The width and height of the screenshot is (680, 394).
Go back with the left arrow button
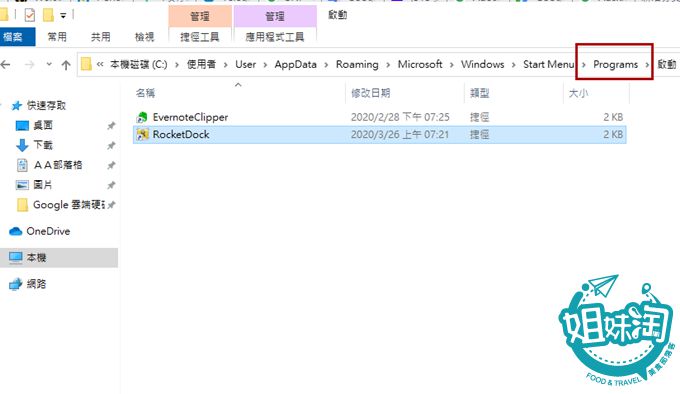tap(5, 65)
